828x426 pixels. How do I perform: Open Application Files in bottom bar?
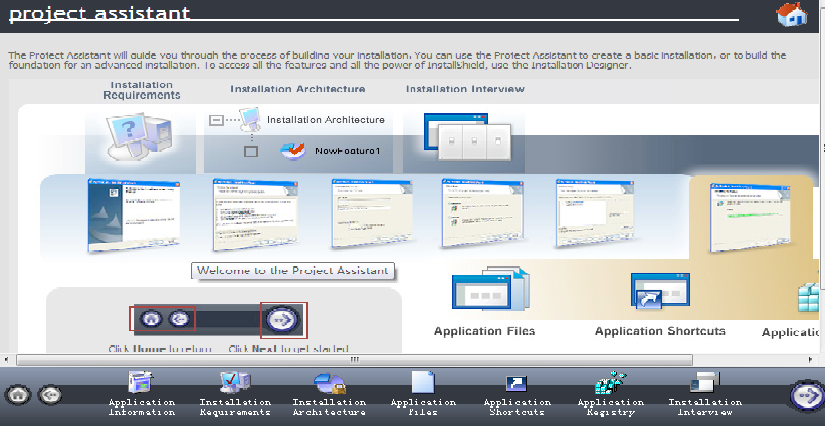point(422,393)
